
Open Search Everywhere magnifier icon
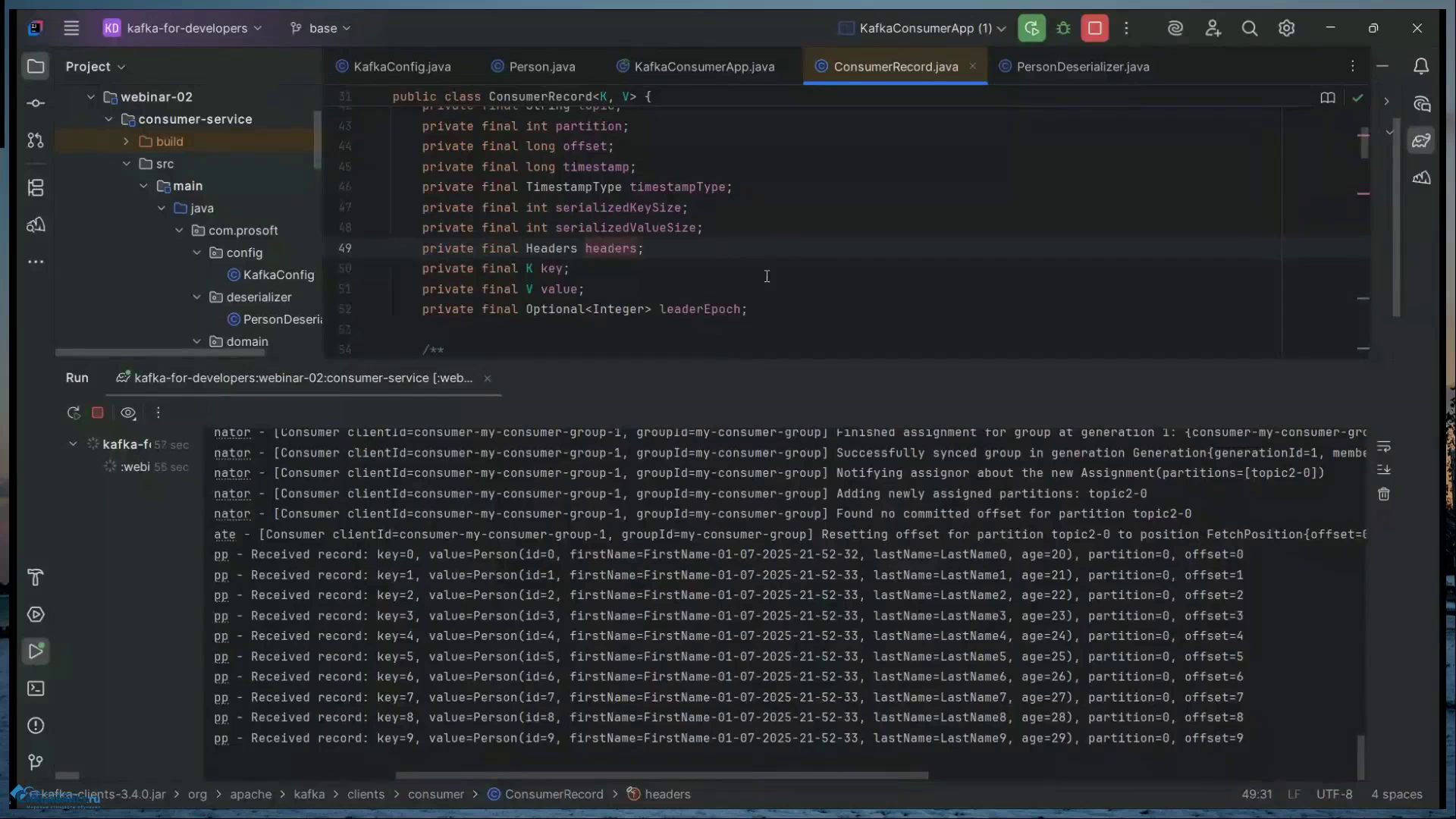click(1250, 28)
